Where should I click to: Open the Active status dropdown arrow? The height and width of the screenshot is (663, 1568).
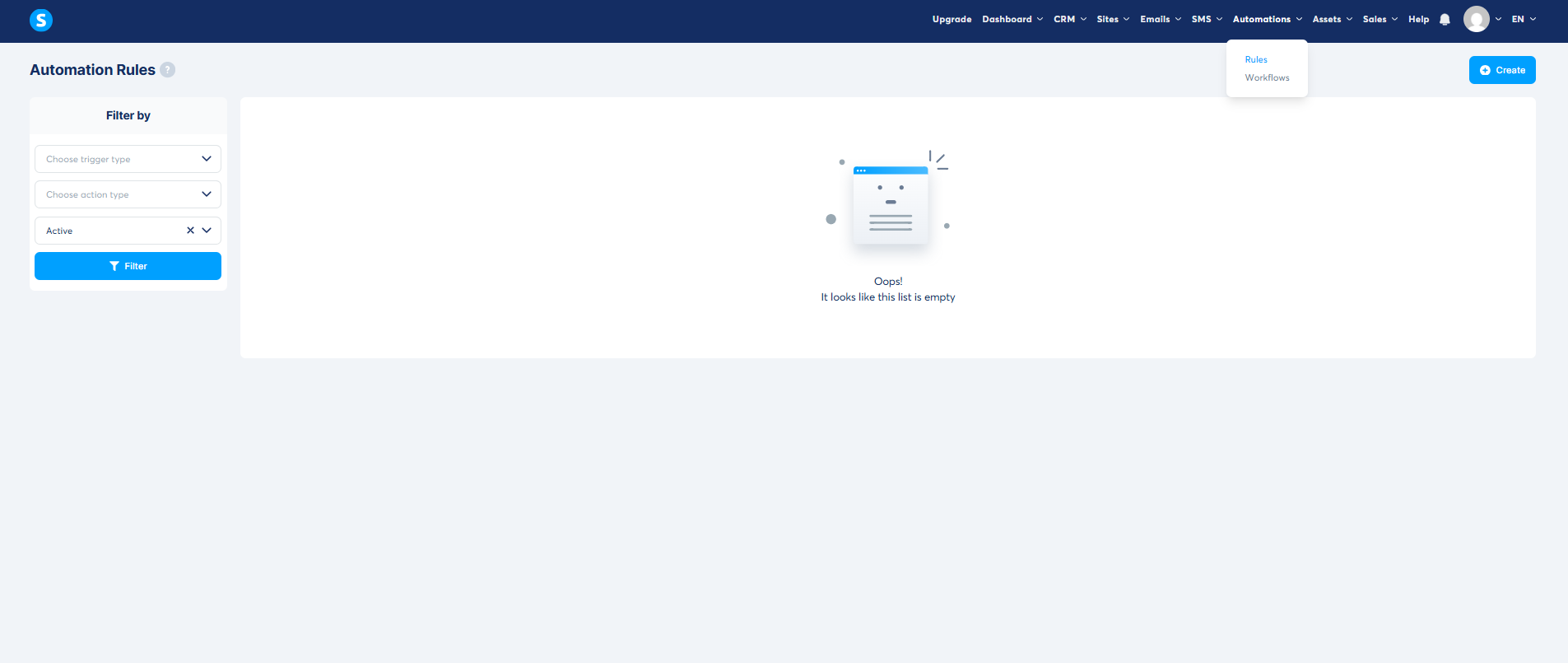point(207,231)
